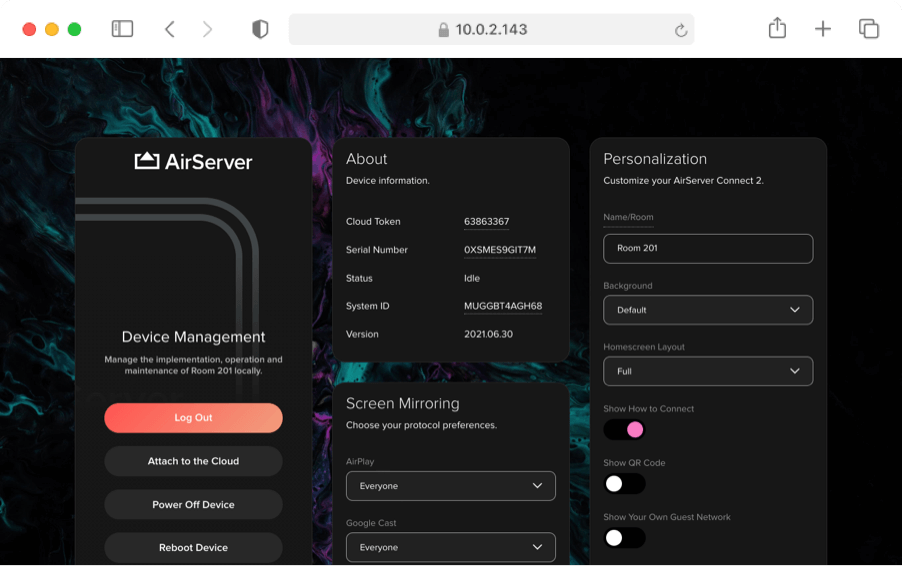
Task: Disable the Show How to Connect toggle
Action: (624, 430)
